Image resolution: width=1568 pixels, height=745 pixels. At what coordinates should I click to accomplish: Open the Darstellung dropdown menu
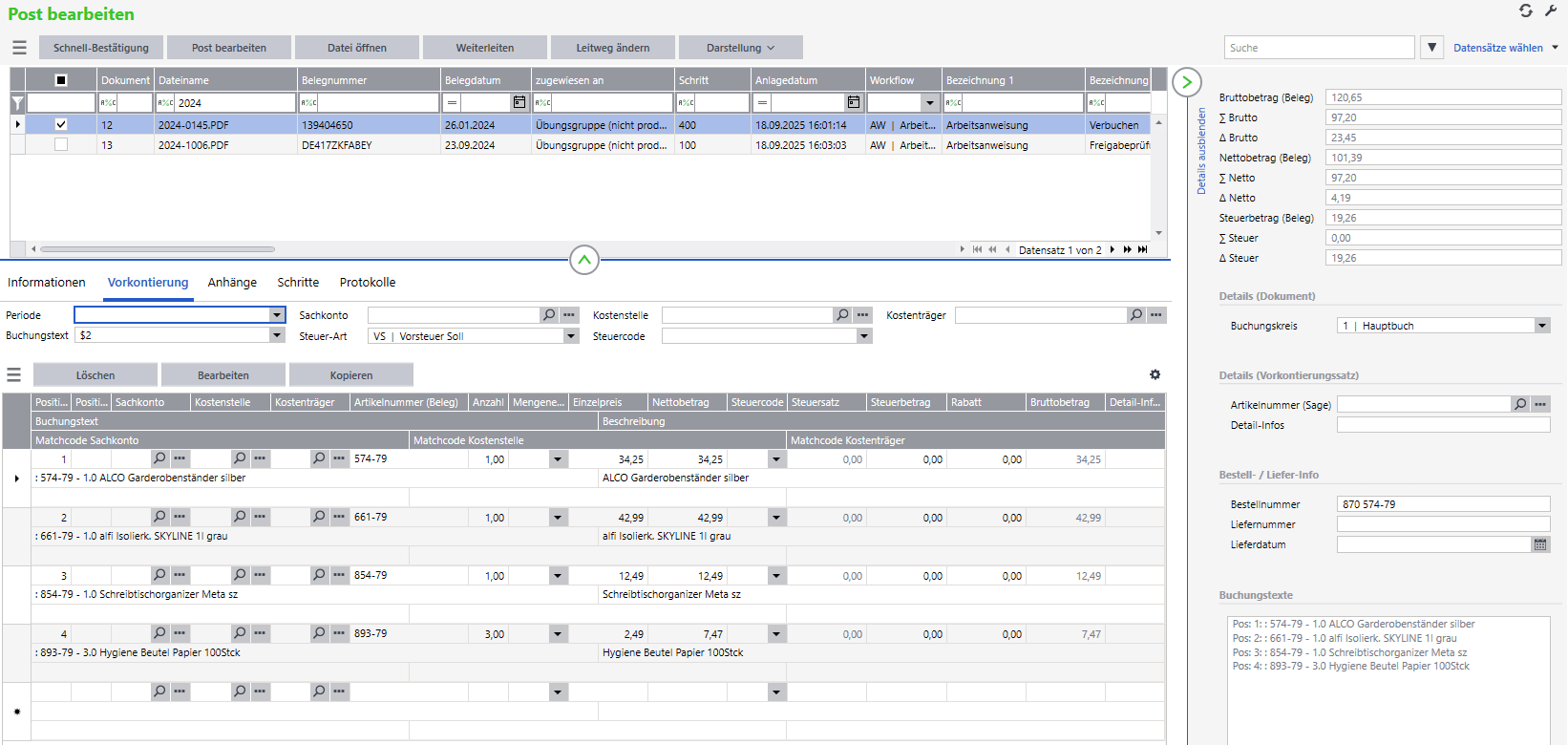coord(740,48)
